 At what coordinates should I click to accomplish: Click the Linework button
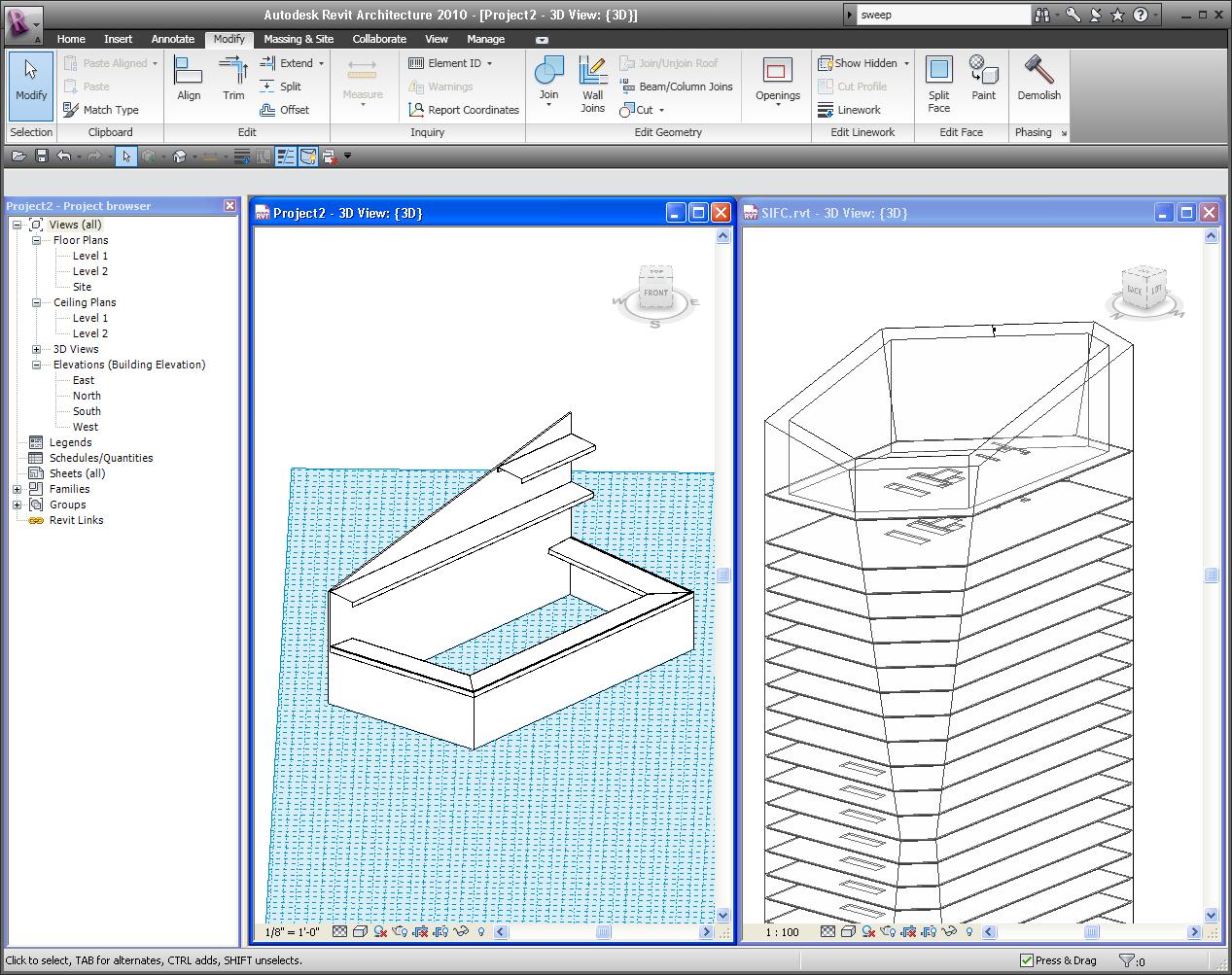coord(850,110)
